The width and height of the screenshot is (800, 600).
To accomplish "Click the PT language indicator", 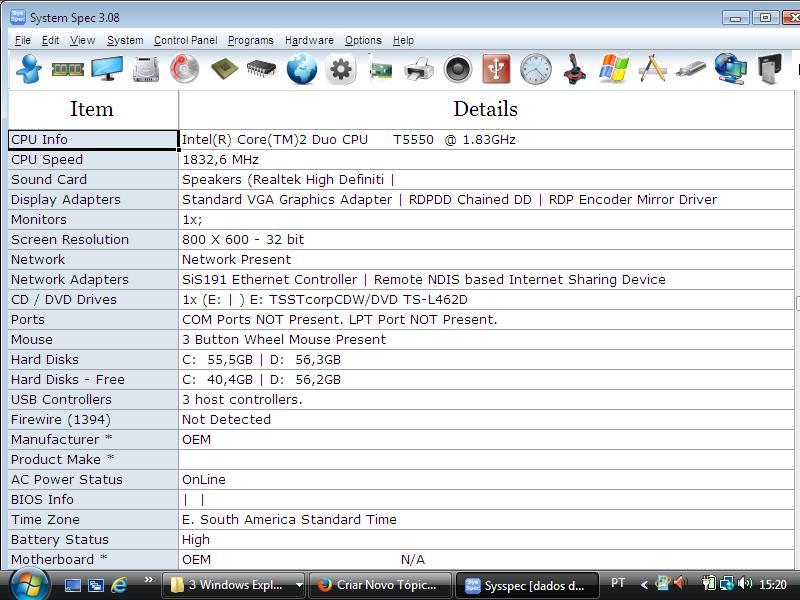I will pyautogui.click(x=618, y=583).
